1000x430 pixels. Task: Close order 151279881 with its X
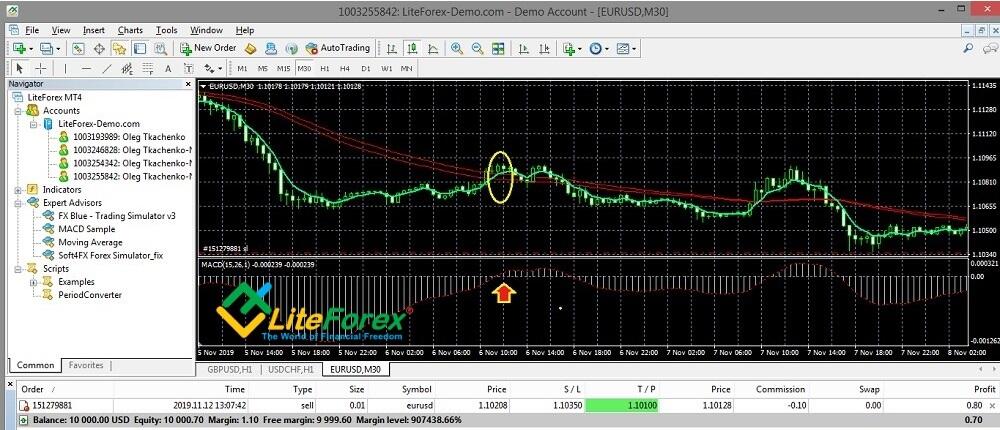point(992,405)
